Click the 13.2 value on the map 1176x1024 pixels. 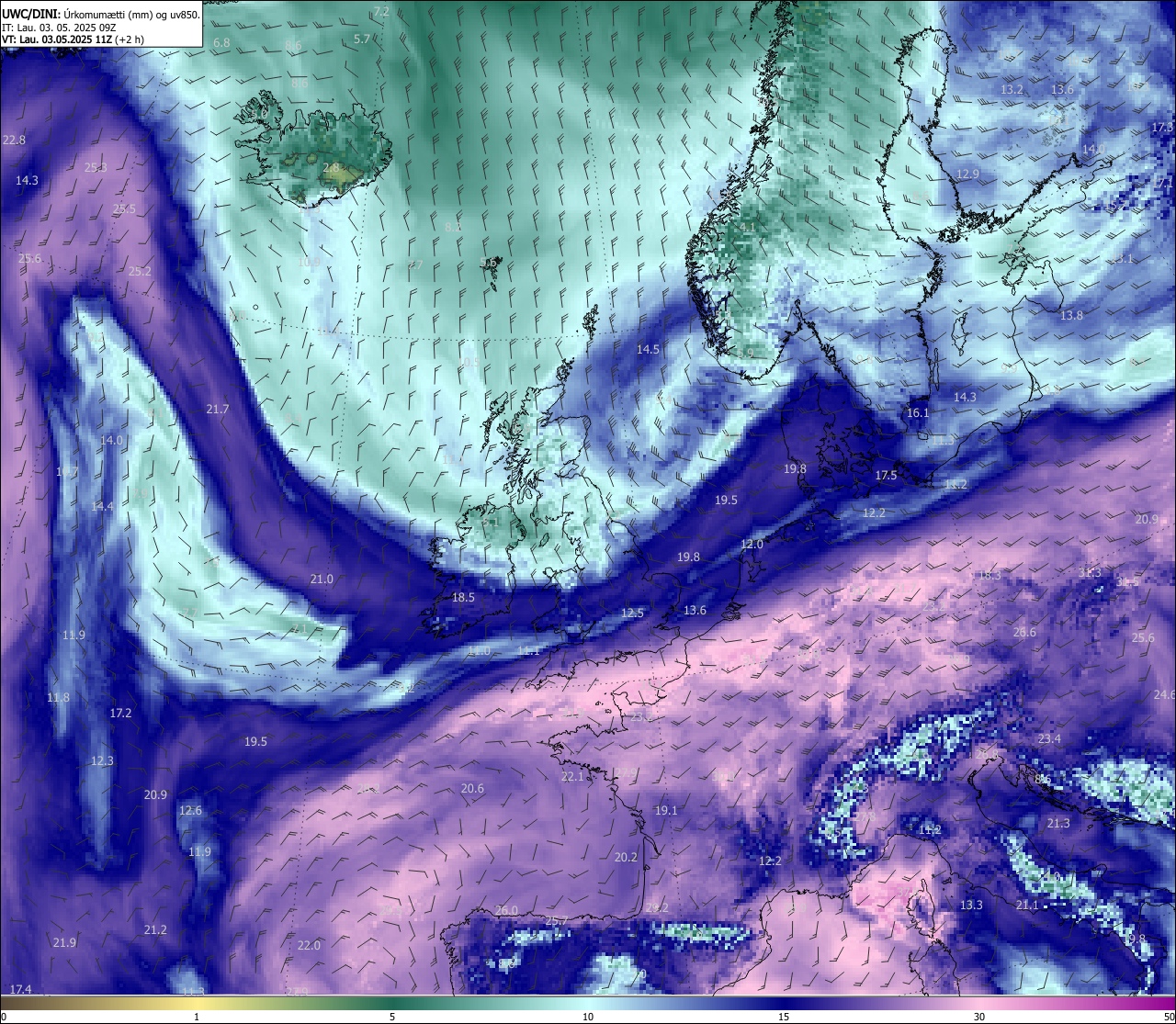click(x=1012, y=90)
